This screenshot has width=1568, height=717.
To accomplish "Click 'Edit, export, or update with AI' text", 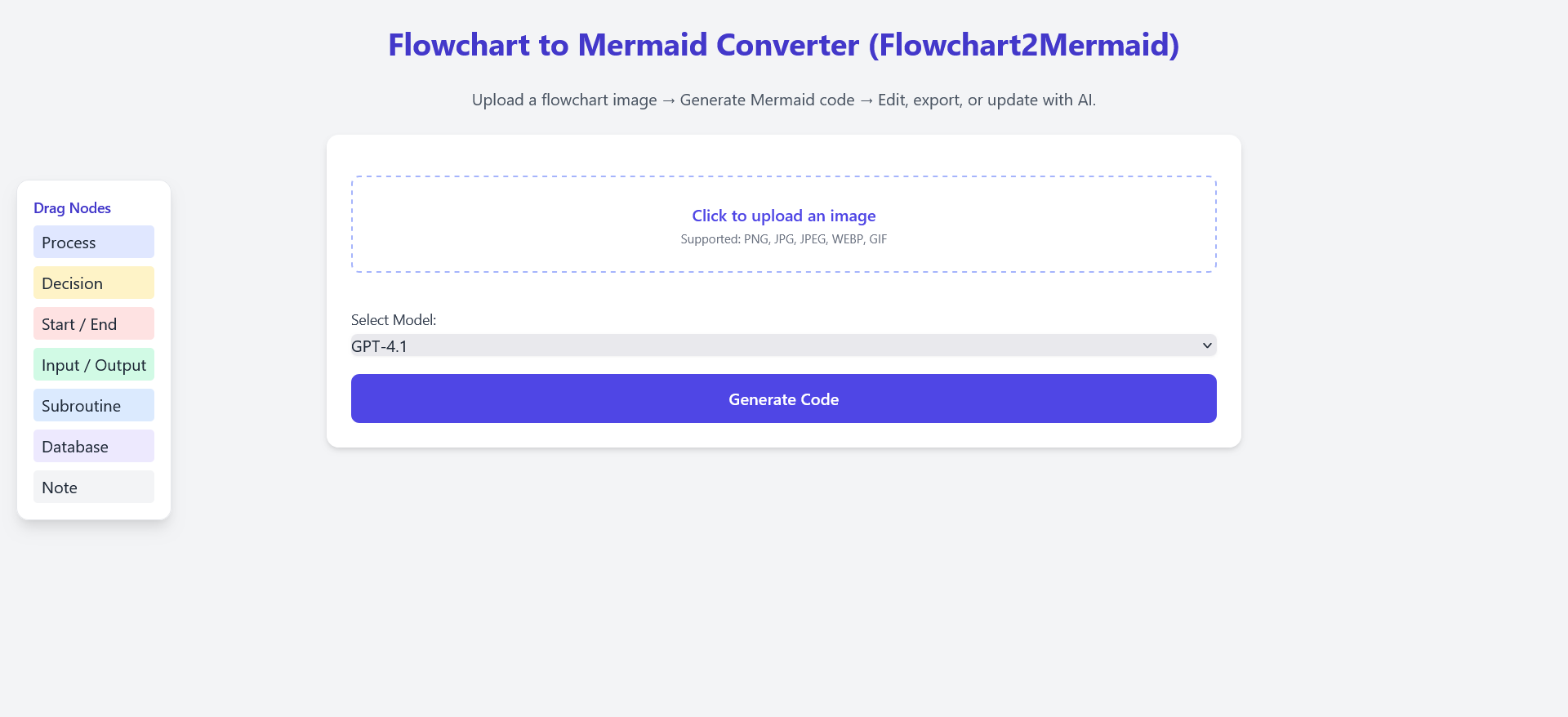I will click(986, 100).
